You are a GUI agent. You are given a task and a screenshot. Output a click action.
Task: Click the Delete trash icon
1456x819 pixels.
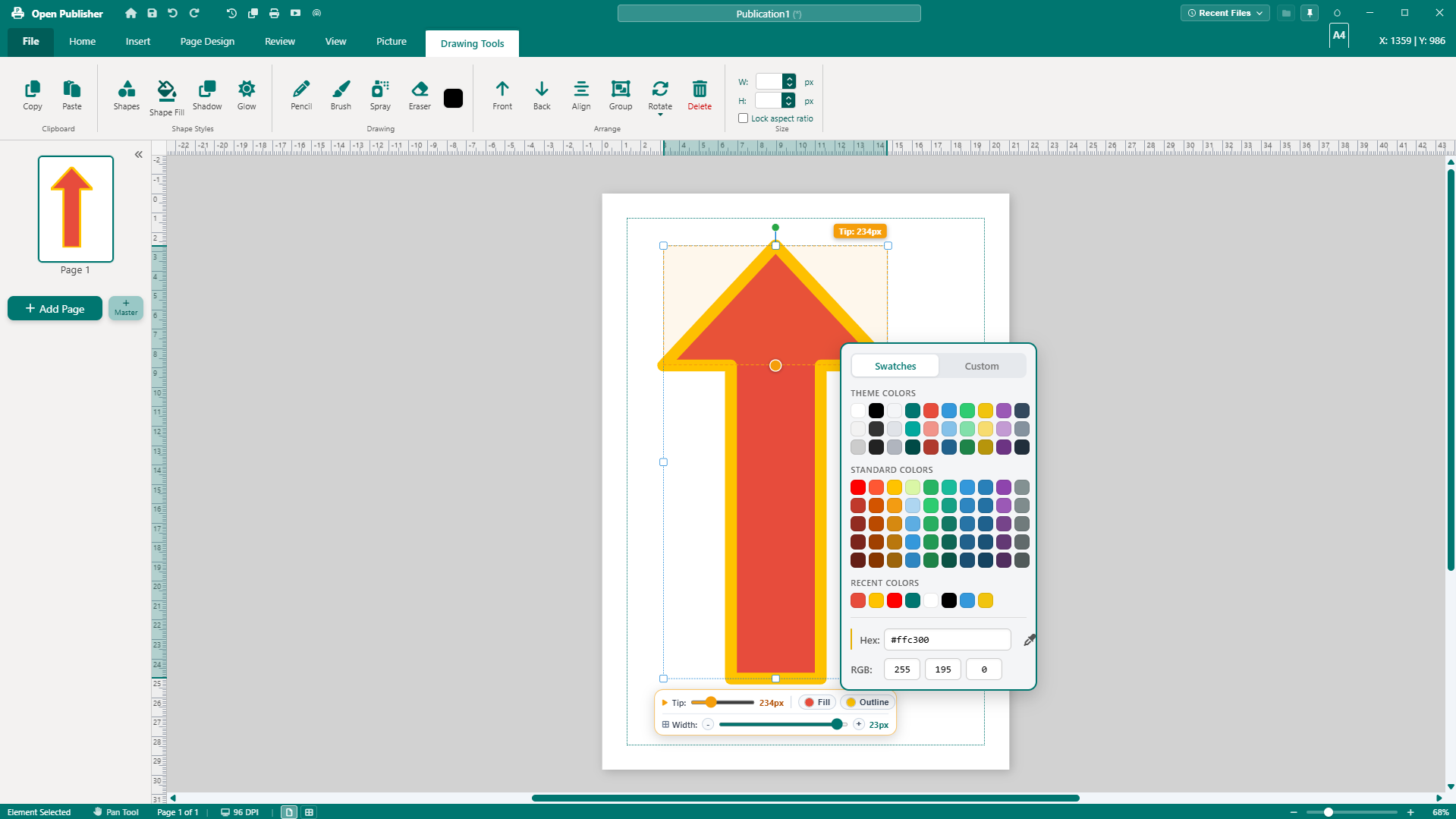click(700, 89)
